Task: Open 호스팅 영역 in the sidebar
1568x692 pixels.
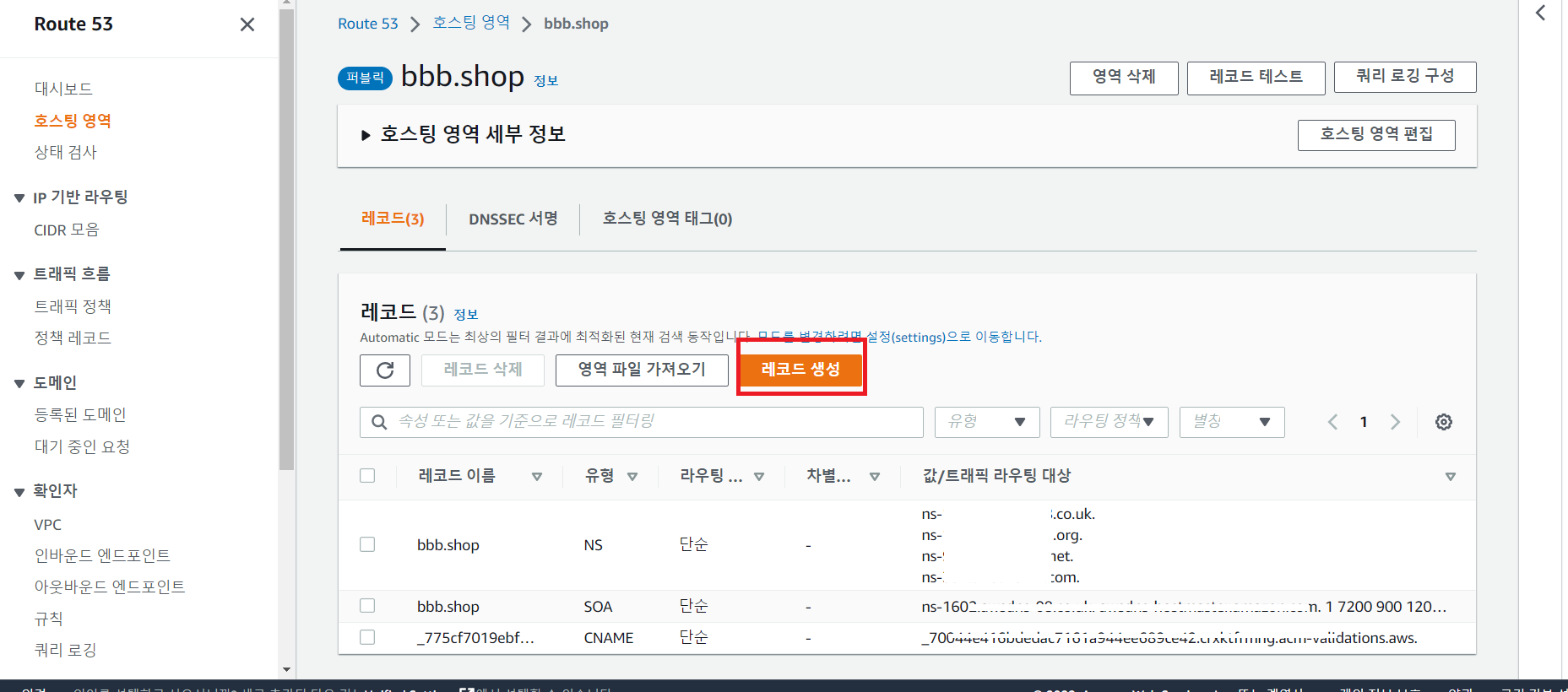Action: [x=73, y=121]
